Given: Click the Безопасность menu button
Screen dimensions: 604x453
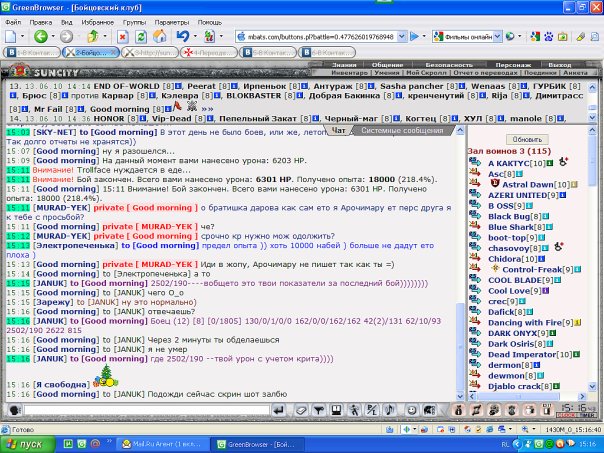Looking at the screenshot, I should (x=448, y=65).
